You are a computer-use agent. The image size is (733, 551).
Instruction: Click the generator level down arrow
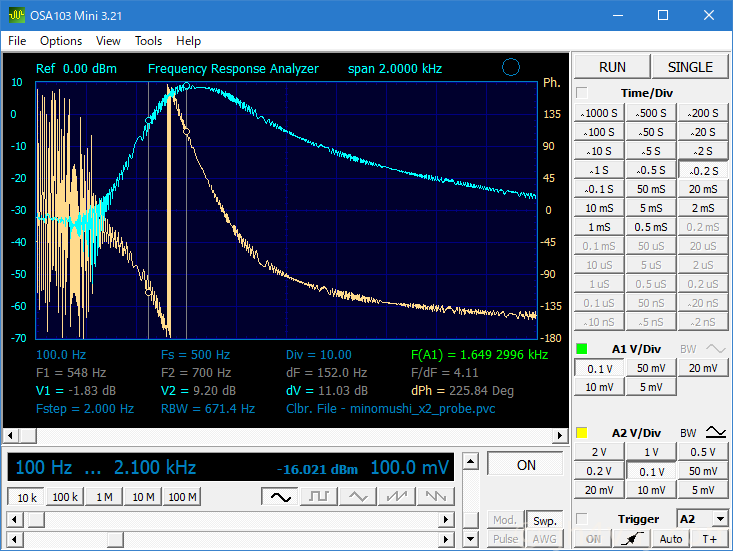[x=470, y=539]
